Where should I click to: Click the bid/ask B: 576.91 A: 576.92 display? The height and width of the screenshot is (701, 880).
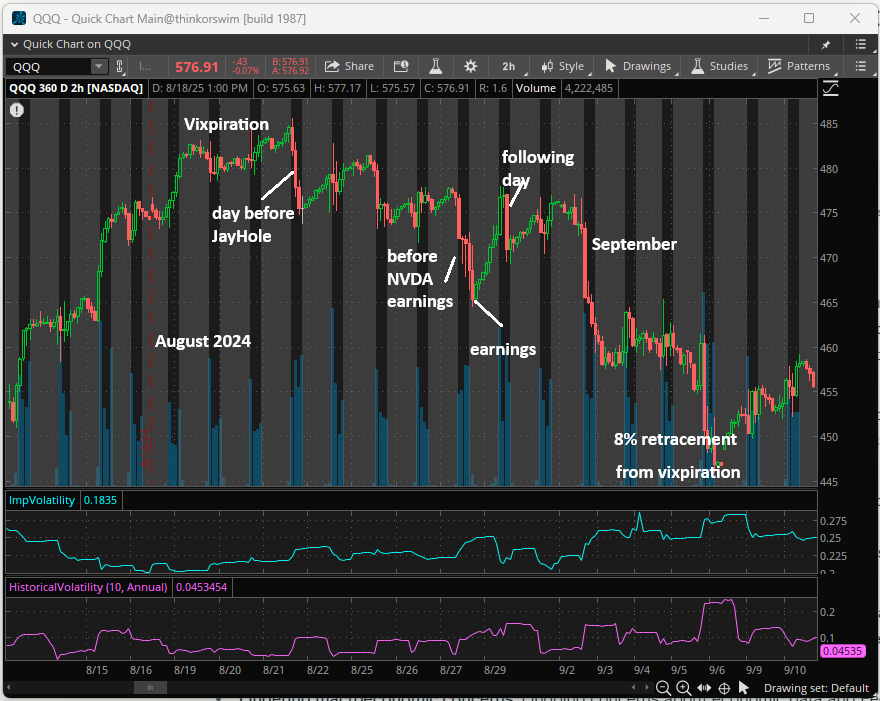coord(290,66)
